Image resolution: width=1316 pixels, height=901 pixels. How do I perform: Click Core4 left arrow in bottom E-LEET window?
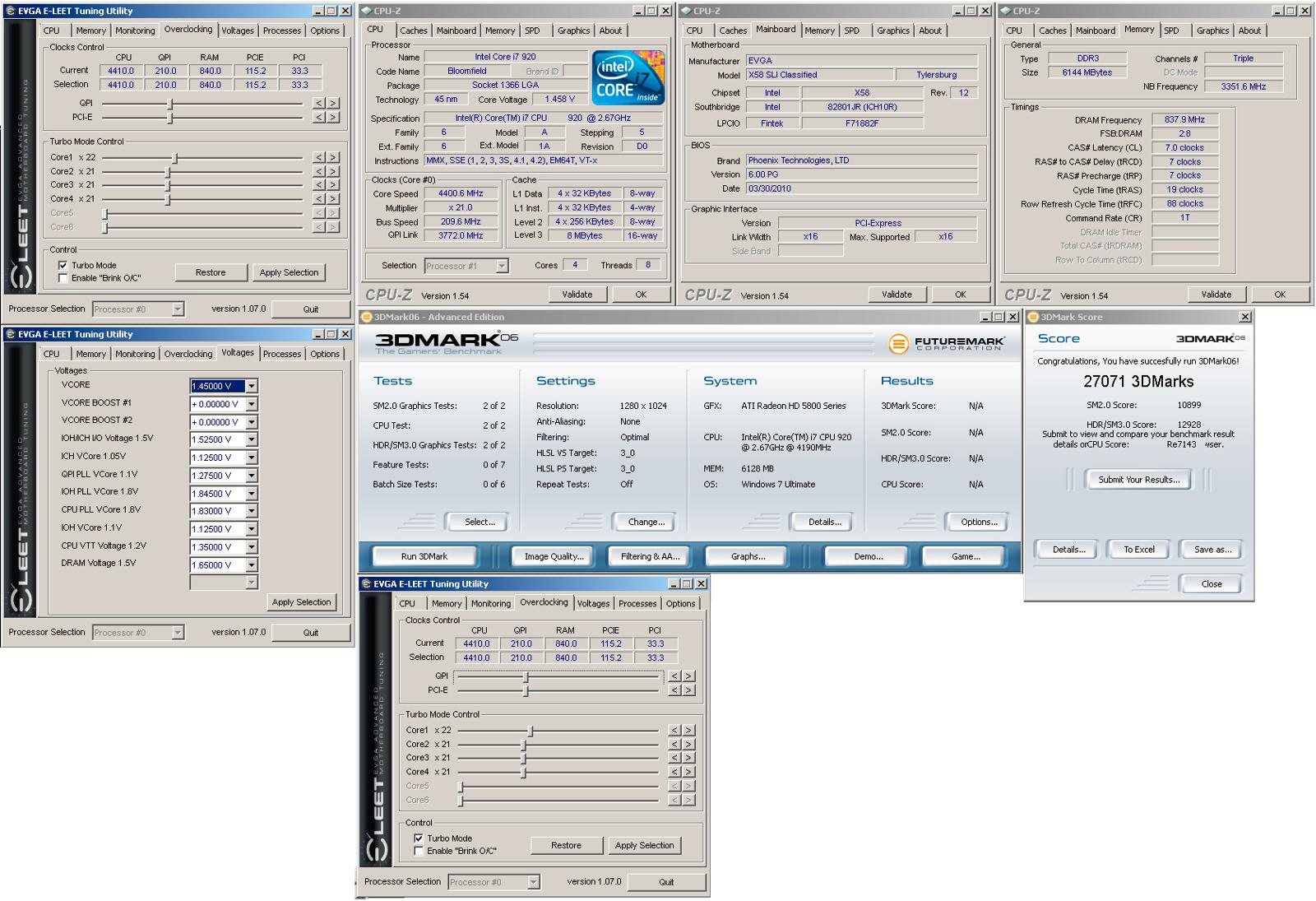coord(674,772)
